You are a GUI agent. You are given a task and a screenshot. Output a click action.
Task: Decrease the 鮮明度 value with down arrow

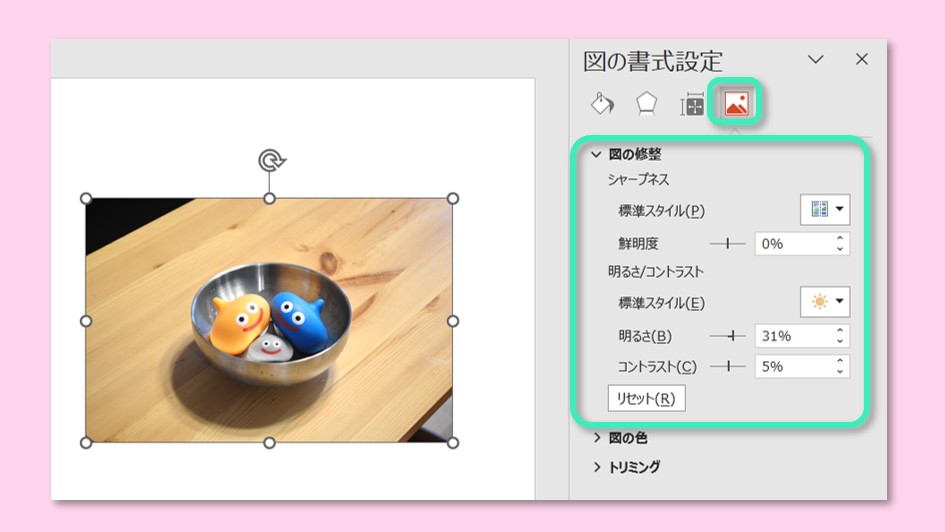click(x=840, y=249)
